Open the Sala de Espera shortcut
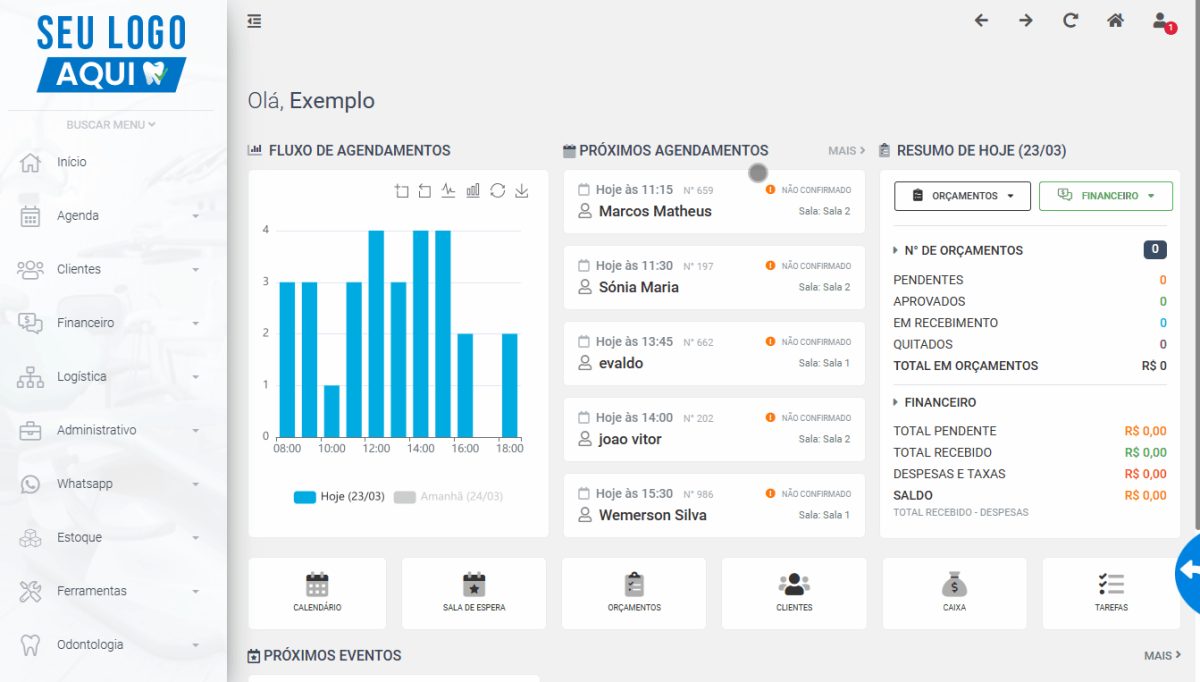Viewport: 1200px width, 682px height. coord(474,593)
